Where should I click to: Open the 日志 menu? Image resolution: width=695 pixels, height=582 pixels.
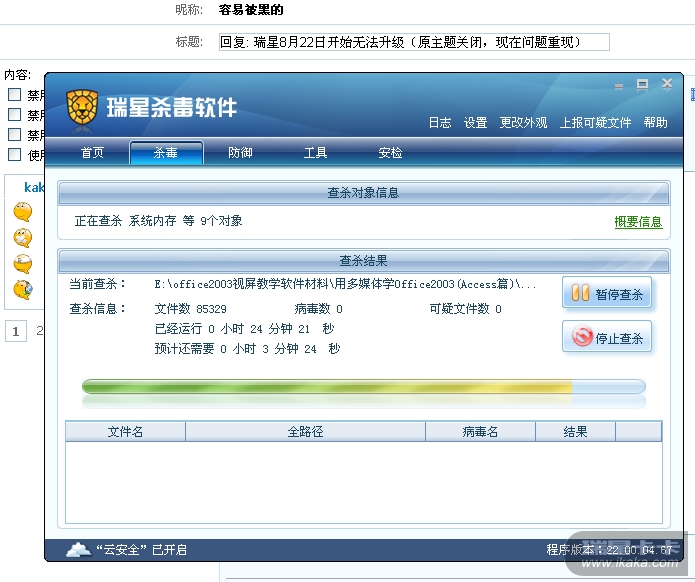click(440, 123)
